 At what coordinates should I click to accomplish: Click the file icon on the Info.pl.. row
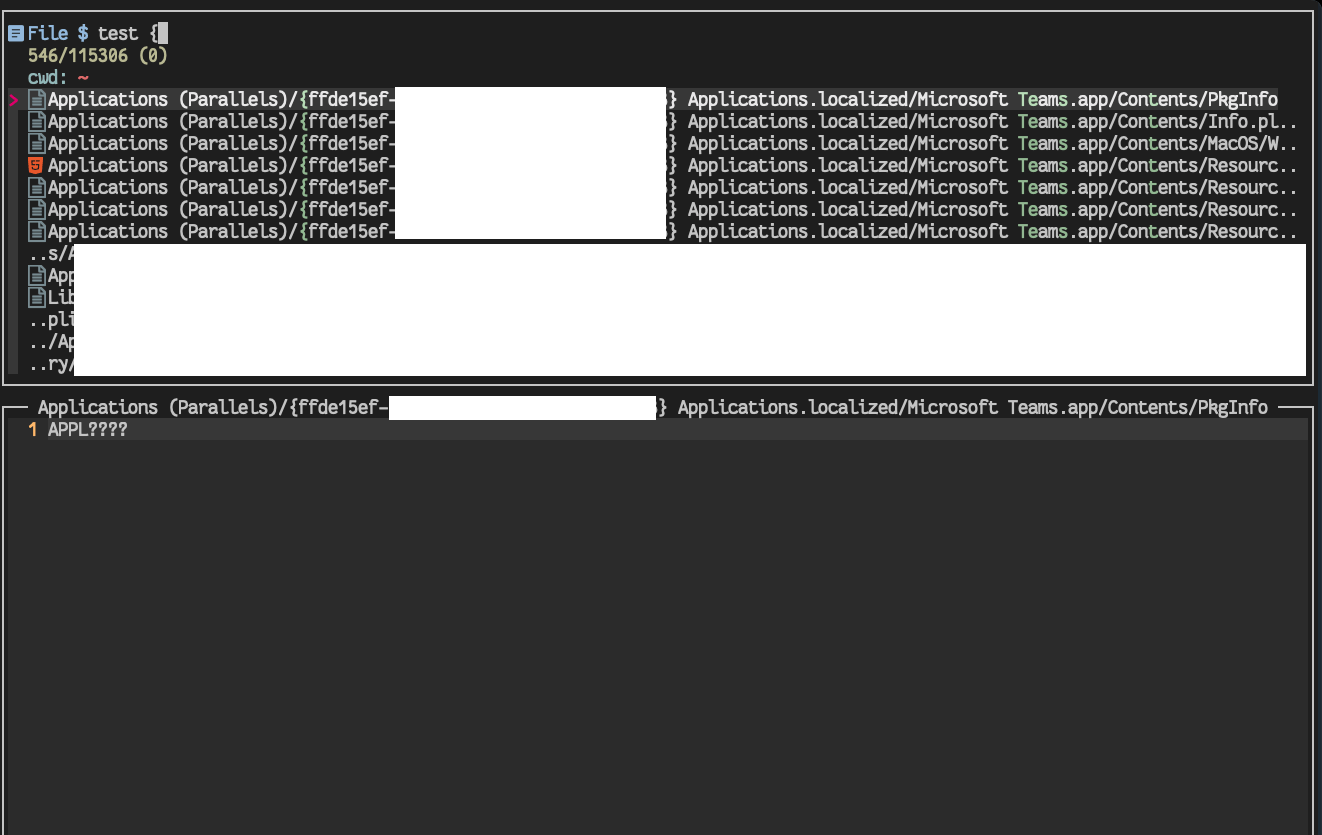pyautogui.click(x=36, y=122)
